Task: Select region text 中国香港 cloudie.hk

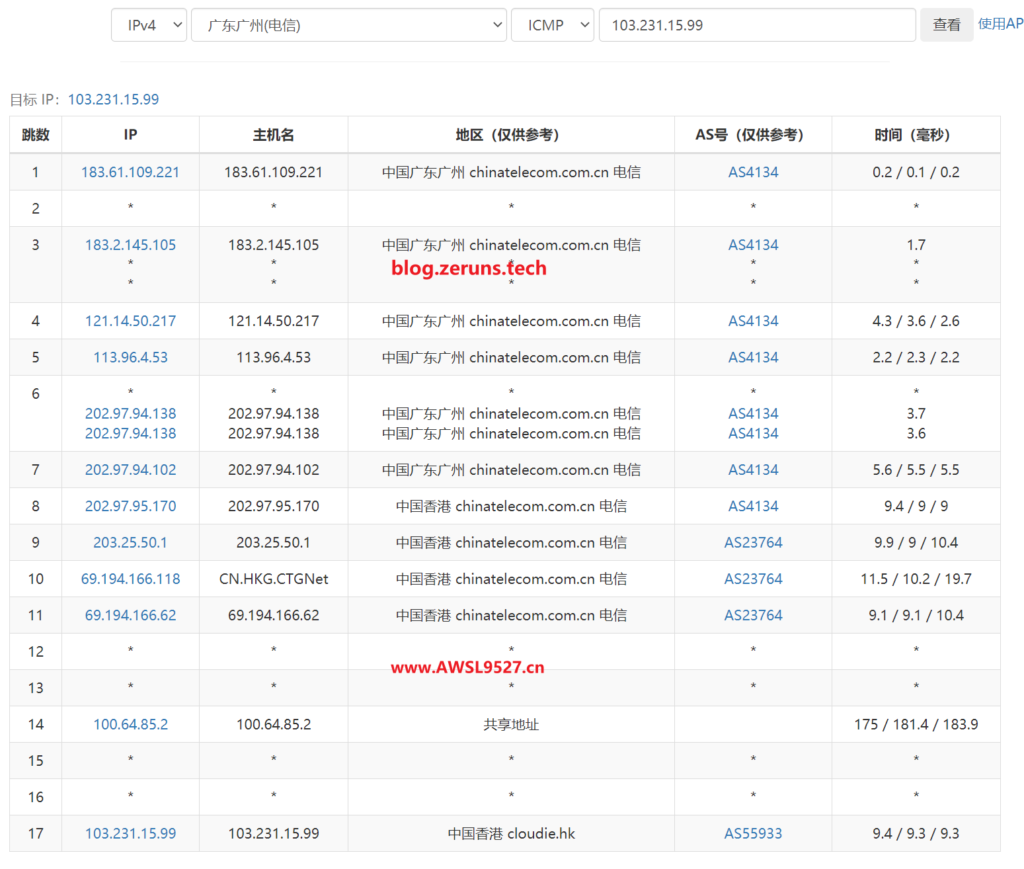Action: pos(511,834)
